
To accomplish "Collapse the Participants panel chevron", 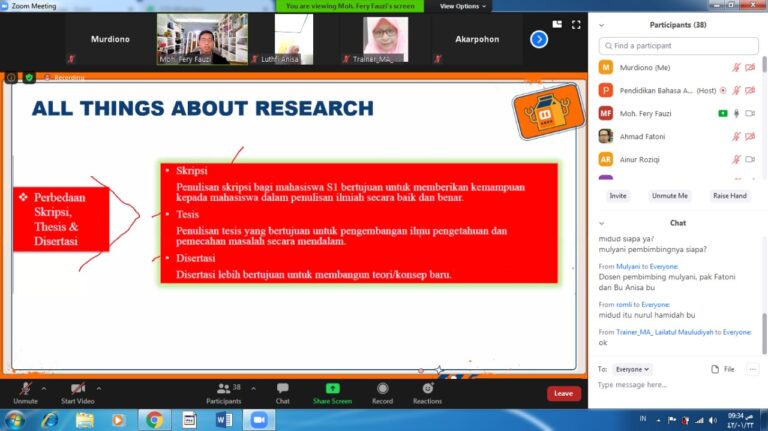I will [601, 25].
